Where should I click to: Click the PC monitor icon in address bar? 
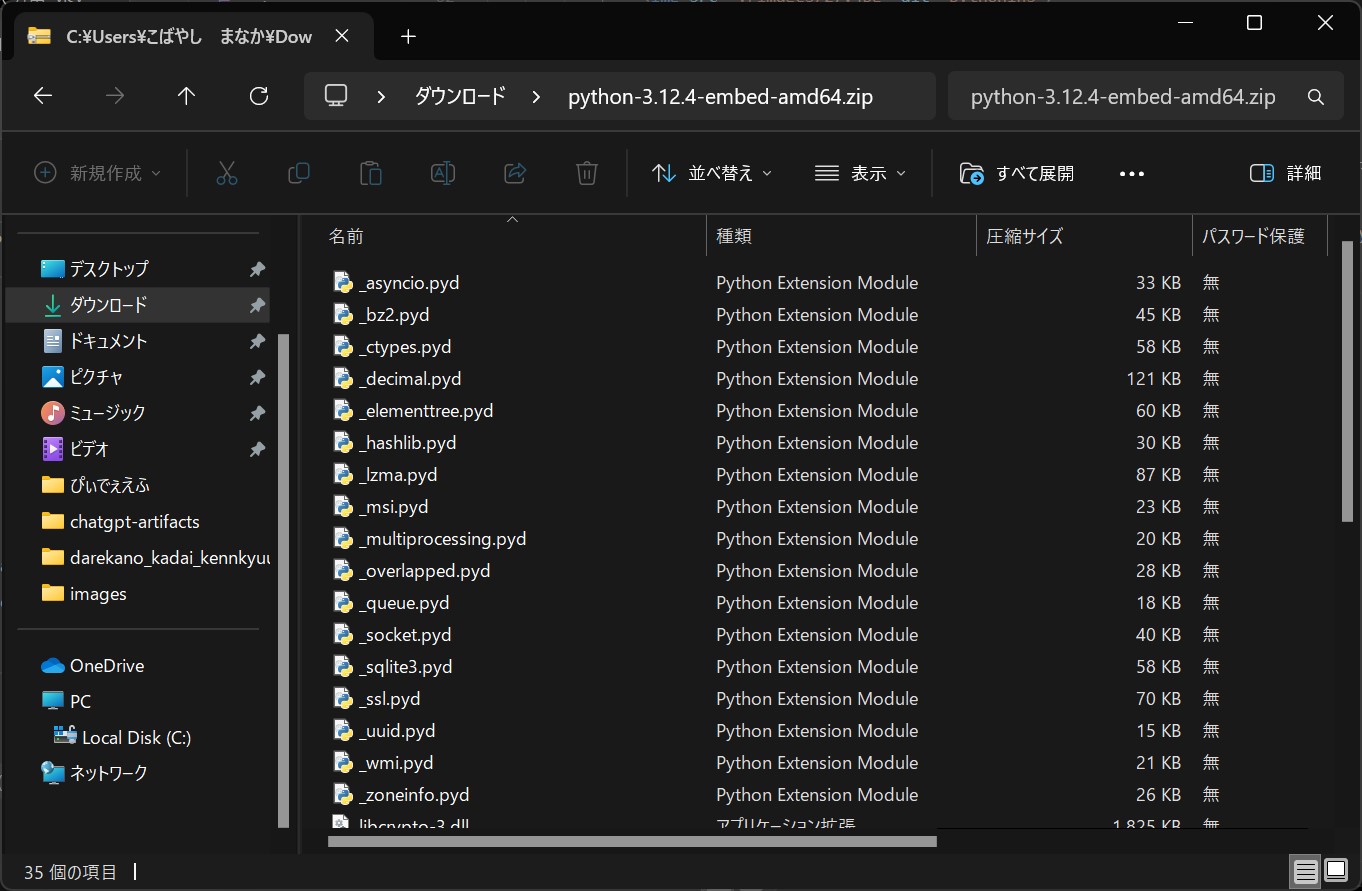tap(336, 96)
